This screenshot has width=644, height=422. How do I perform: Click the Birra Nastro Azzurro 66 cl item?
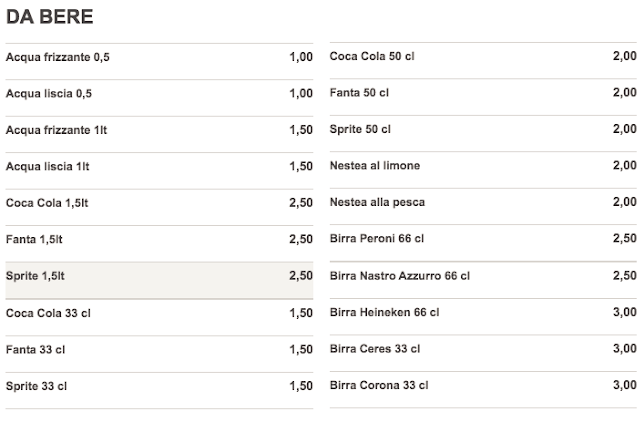click(399, 275)
